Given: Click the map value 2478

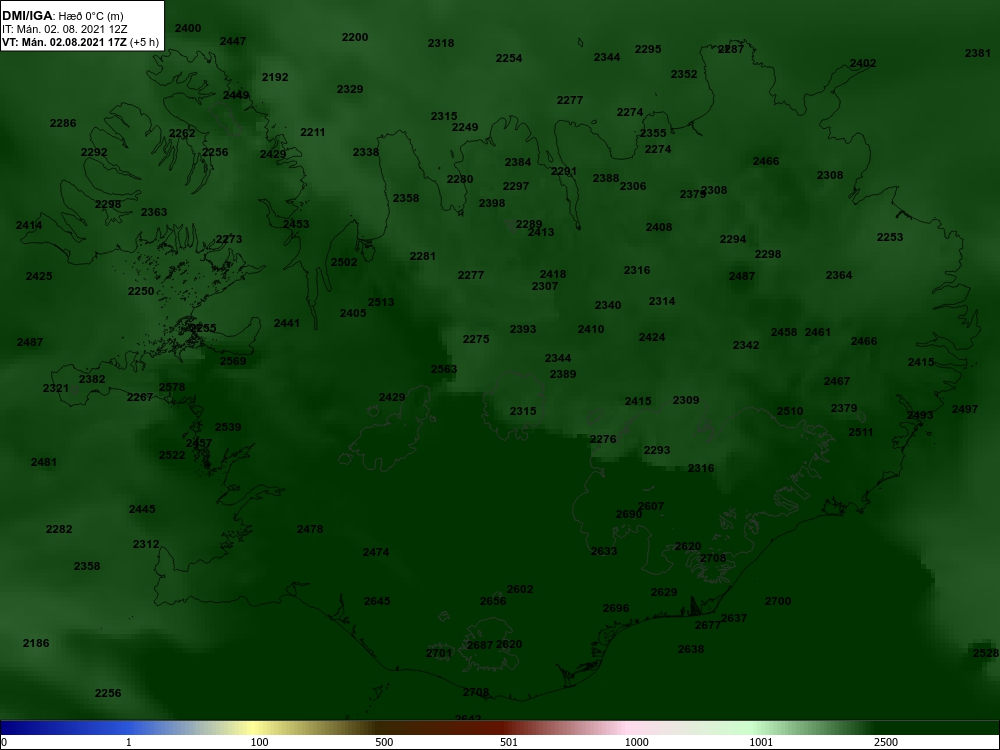Looking at the screenshot, I should click(x=310, y=529).
